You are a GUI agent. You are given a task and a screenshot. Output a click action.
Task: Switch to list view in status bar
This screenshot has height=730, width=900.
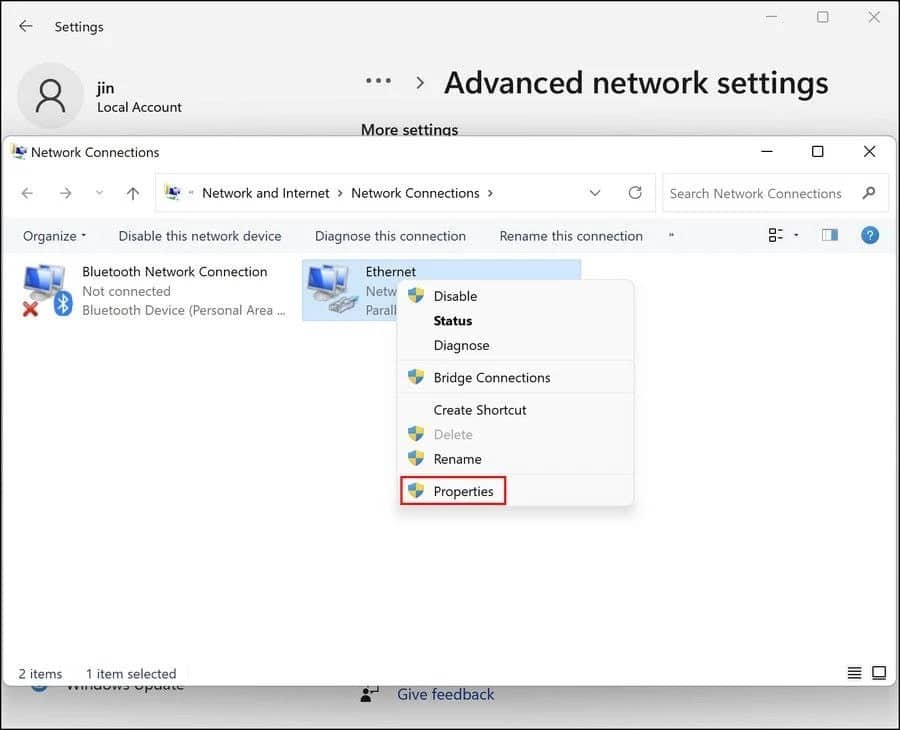[x=853, y=673]
